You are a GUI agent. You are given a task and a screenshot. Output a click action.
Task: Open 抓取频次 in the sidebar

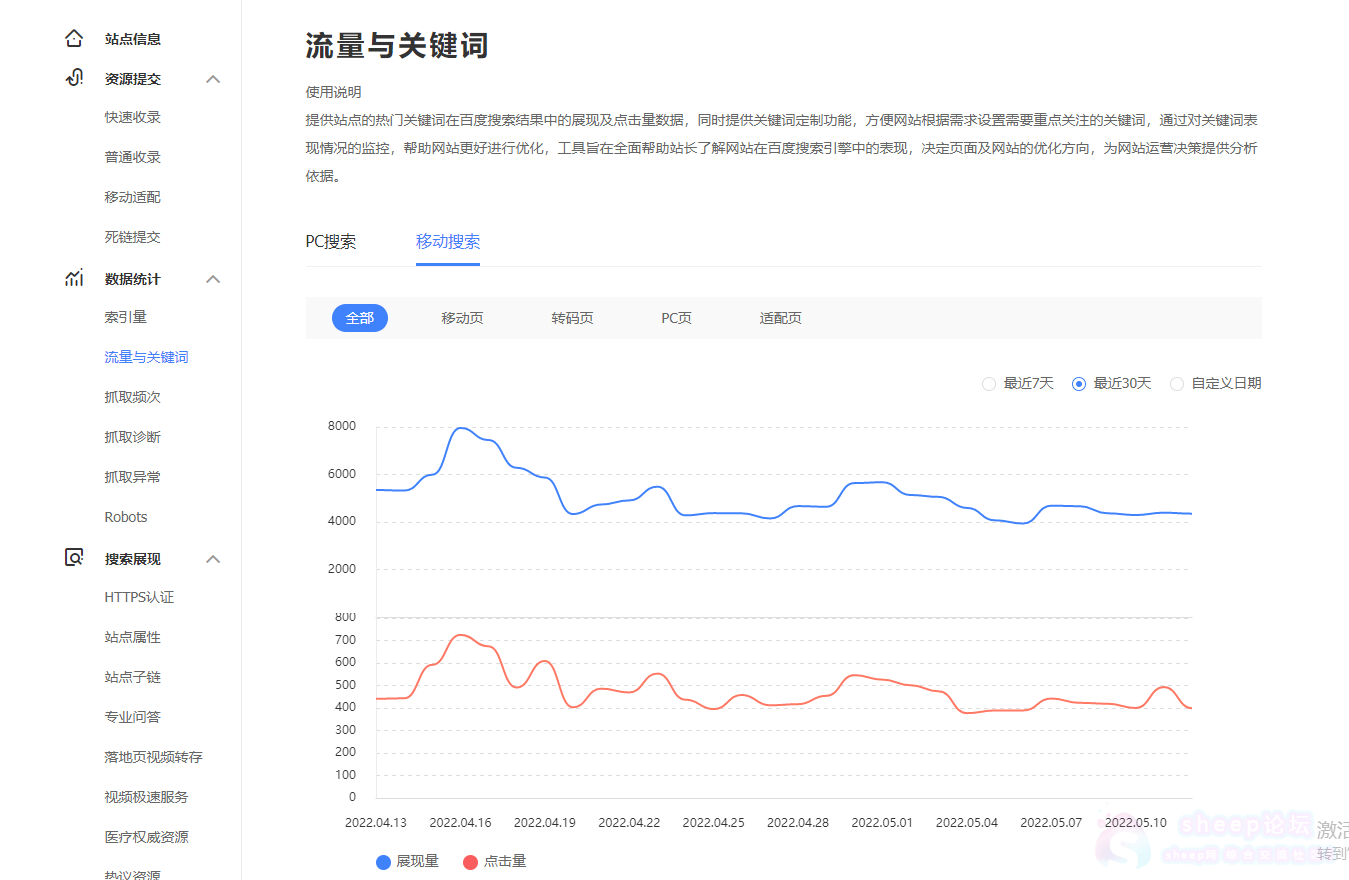pos(133,397)
